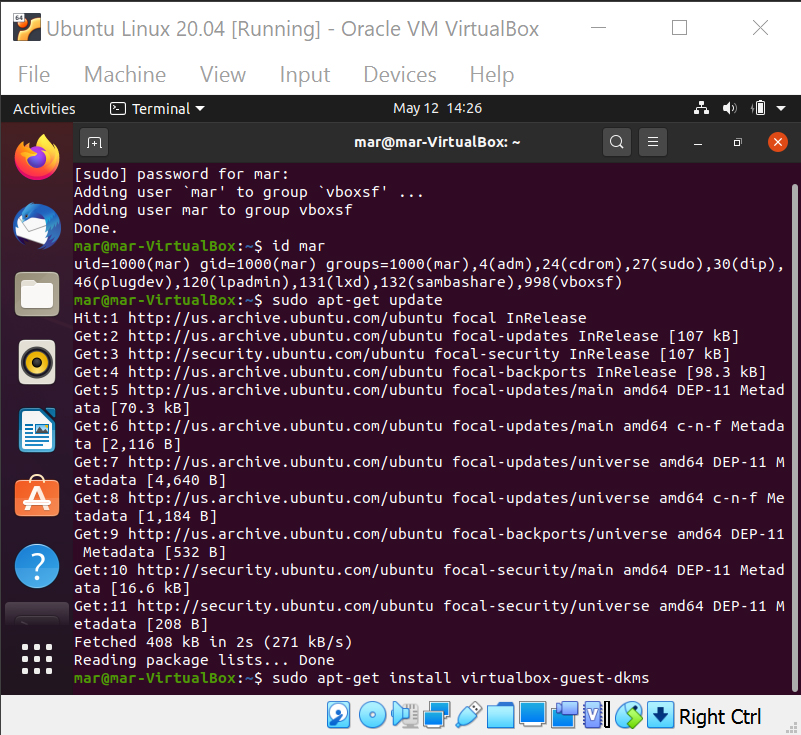Click the mouse integration status icon
Screen dimensions: 801x735
(629, 714)
